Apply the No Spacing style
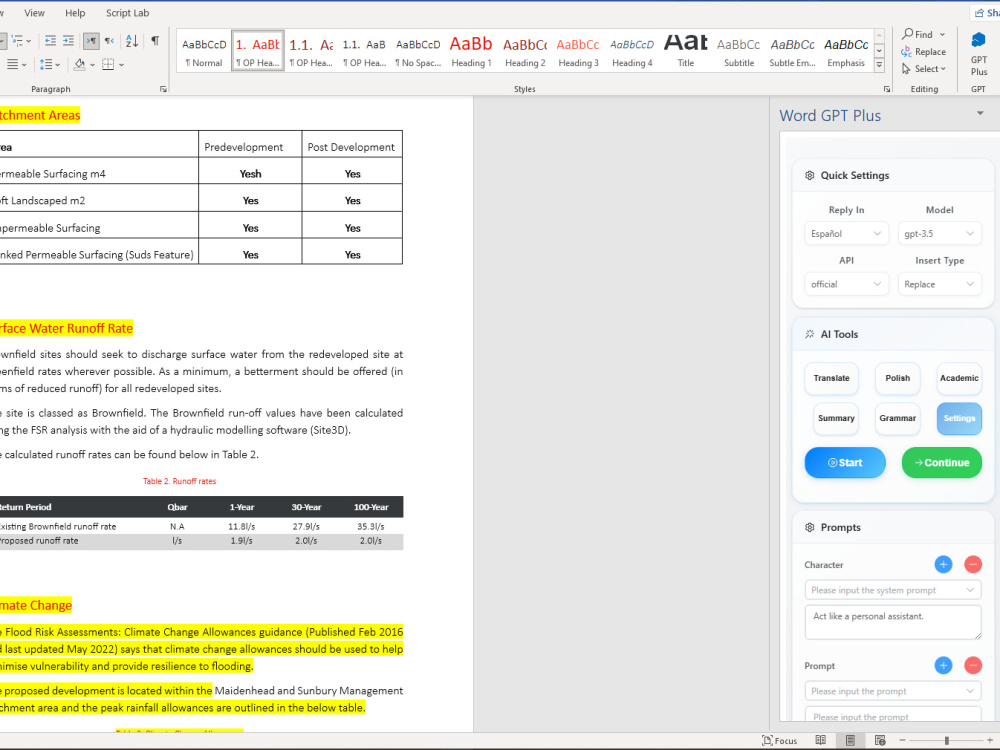 418,51
